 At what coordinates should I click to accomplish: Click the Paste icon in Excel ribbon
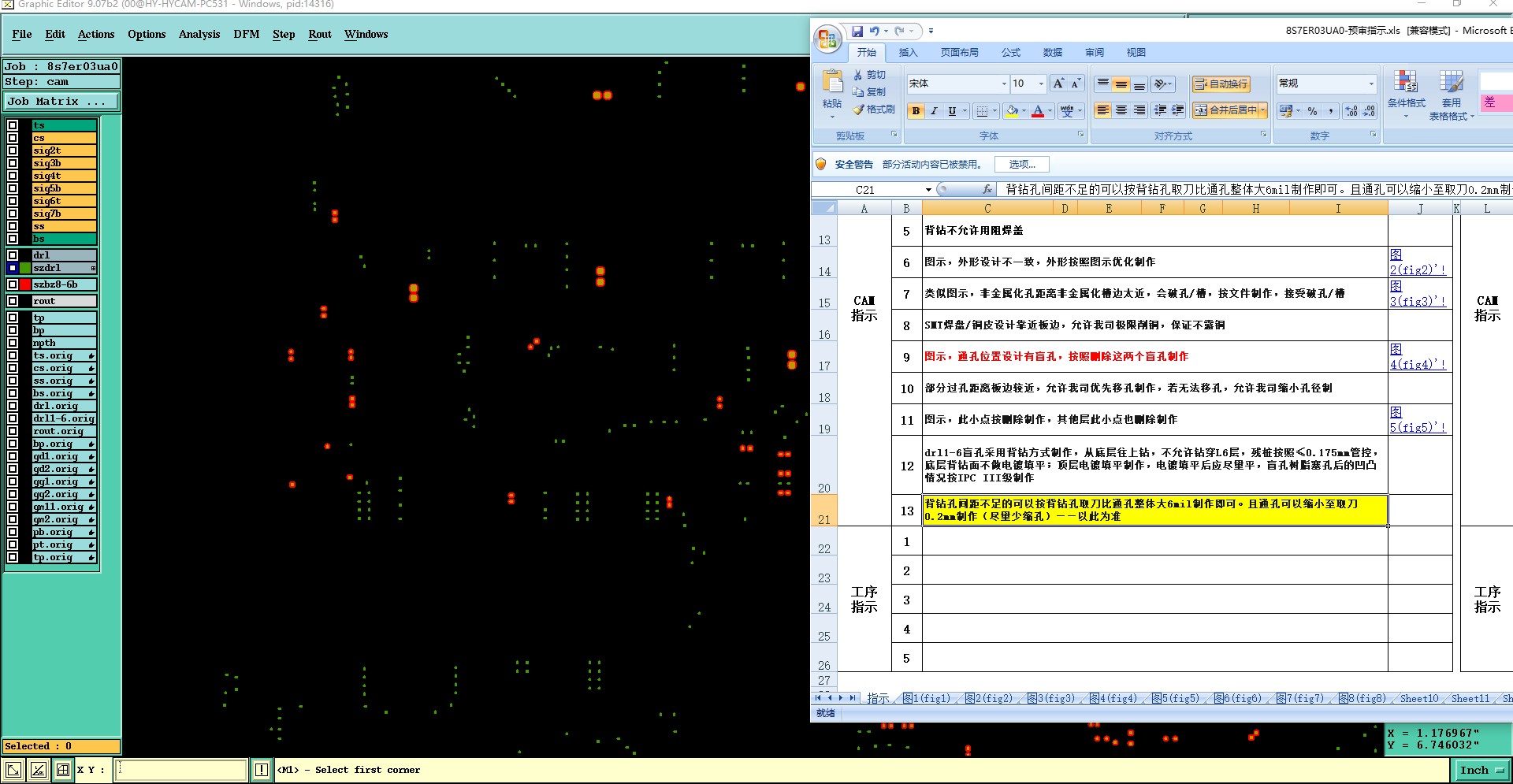point(832,82)
